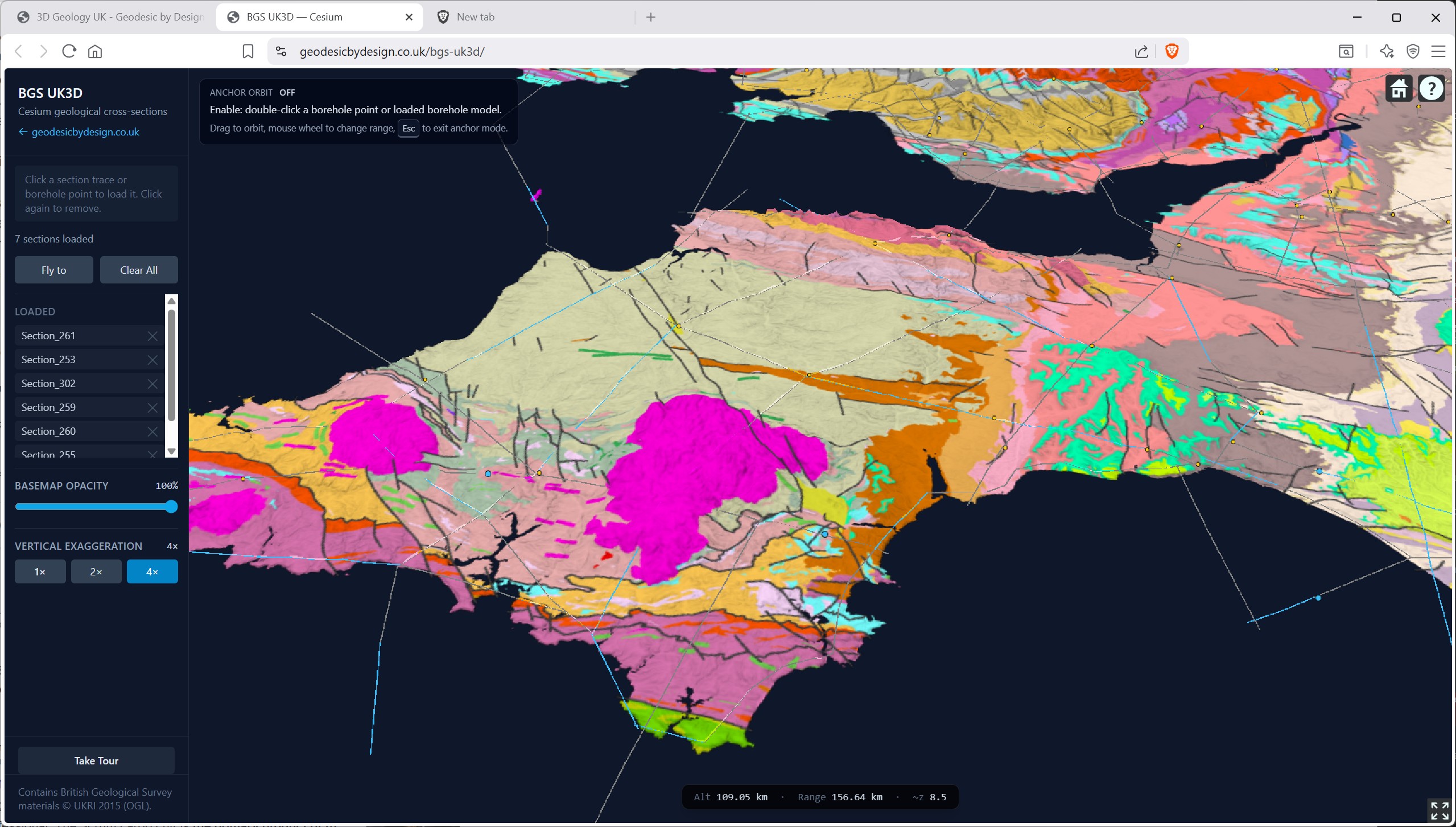The width and height of the screenshot is (1456, 827).
Task: Go to browser home page icon
Action: [x=95, y=51]
